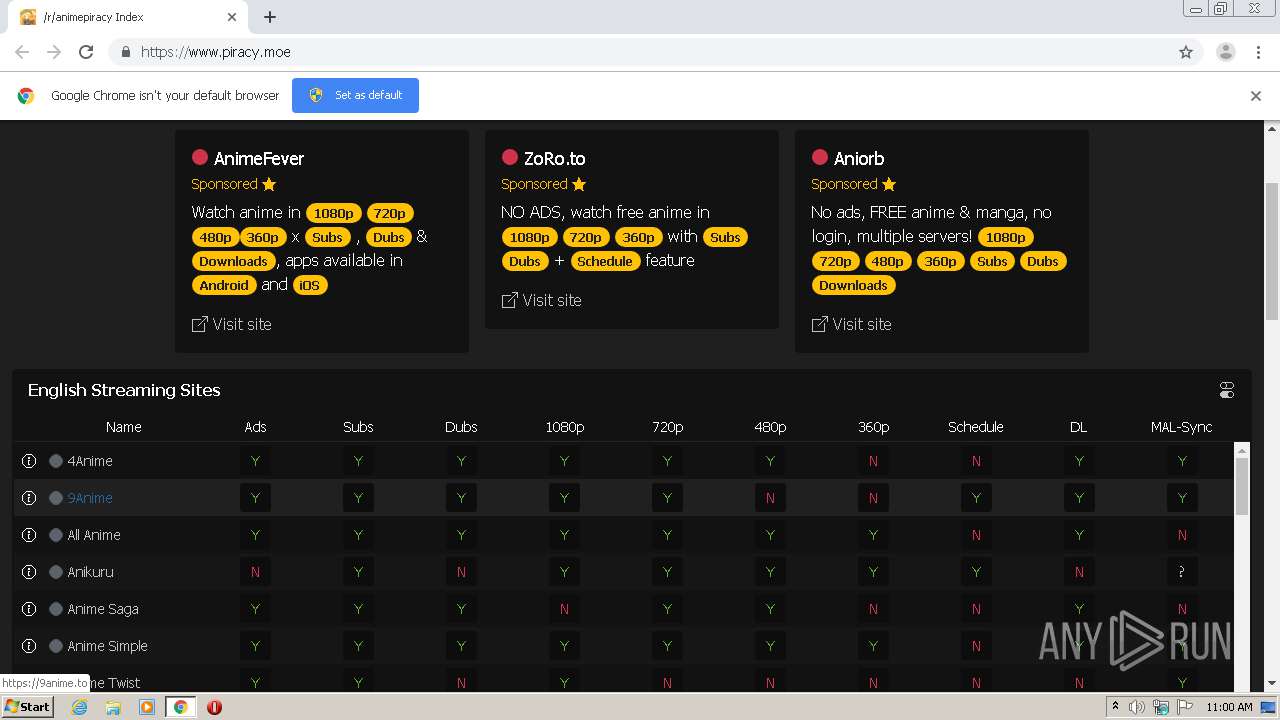Sort table by MAL-Sync column
1280x720 pixels.
[1181, 427]
